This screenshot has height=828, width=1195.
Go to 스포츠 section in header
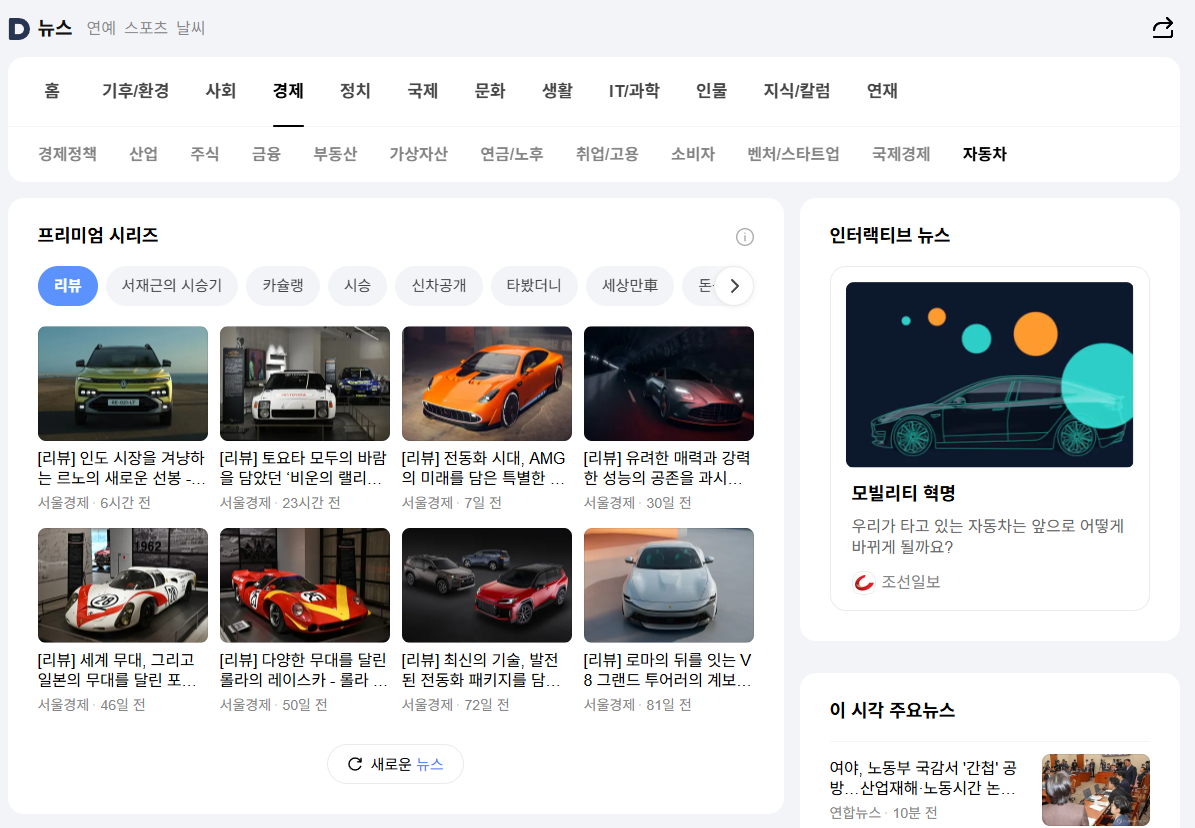coord(146,28)
